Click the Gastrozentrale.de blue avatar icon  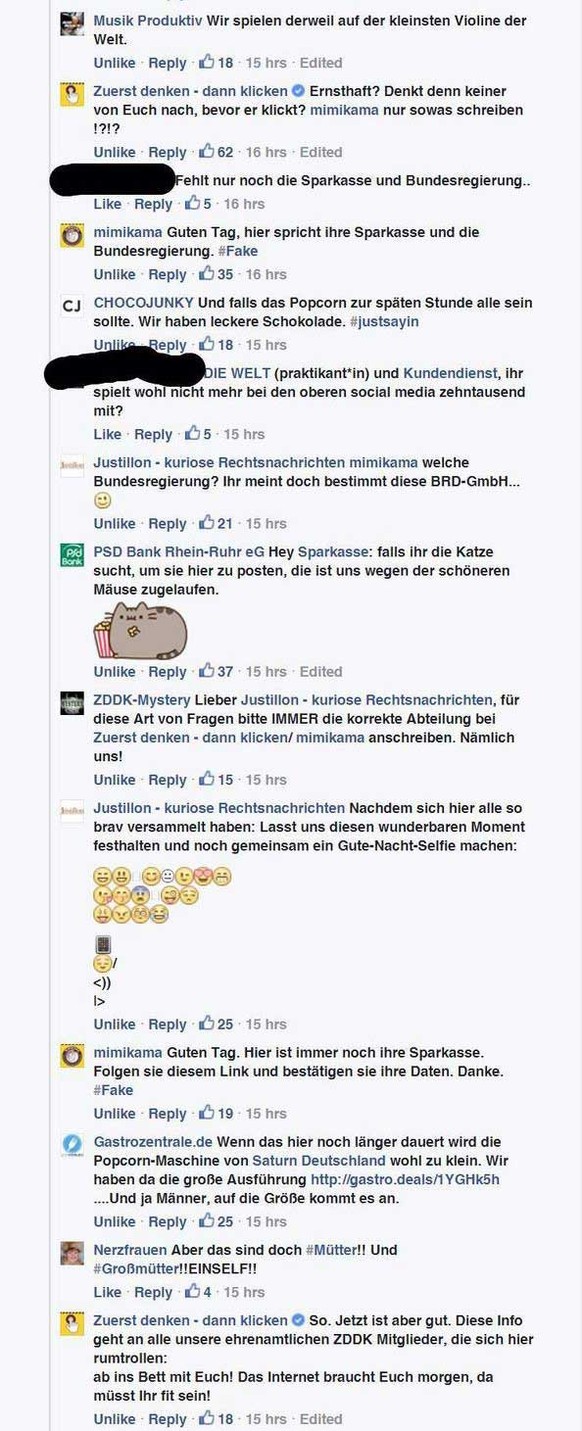(x=72, y=1146)
